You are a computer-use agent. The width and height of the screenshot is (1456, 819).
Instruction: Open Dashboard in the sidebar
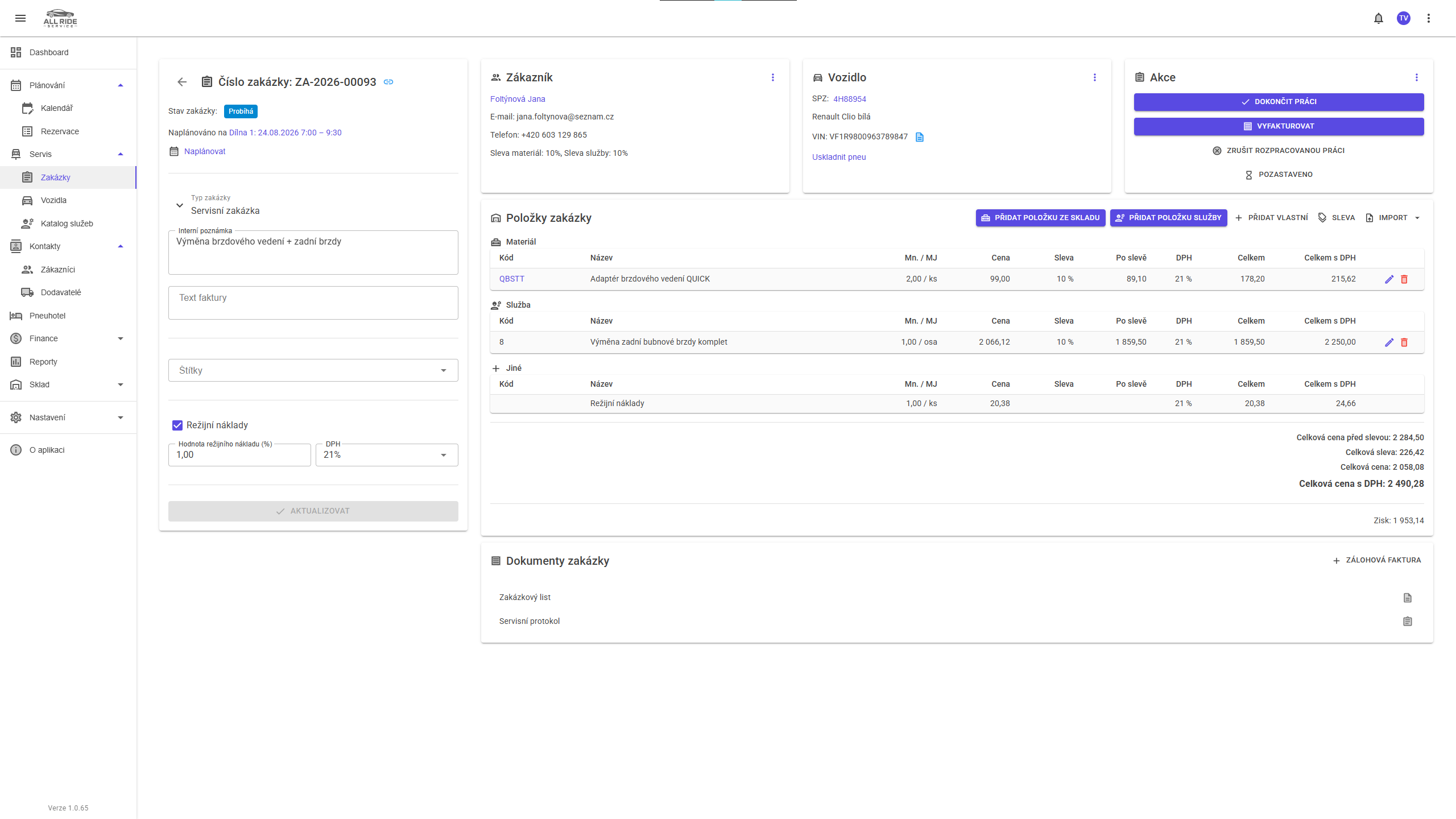click(68, 52)
